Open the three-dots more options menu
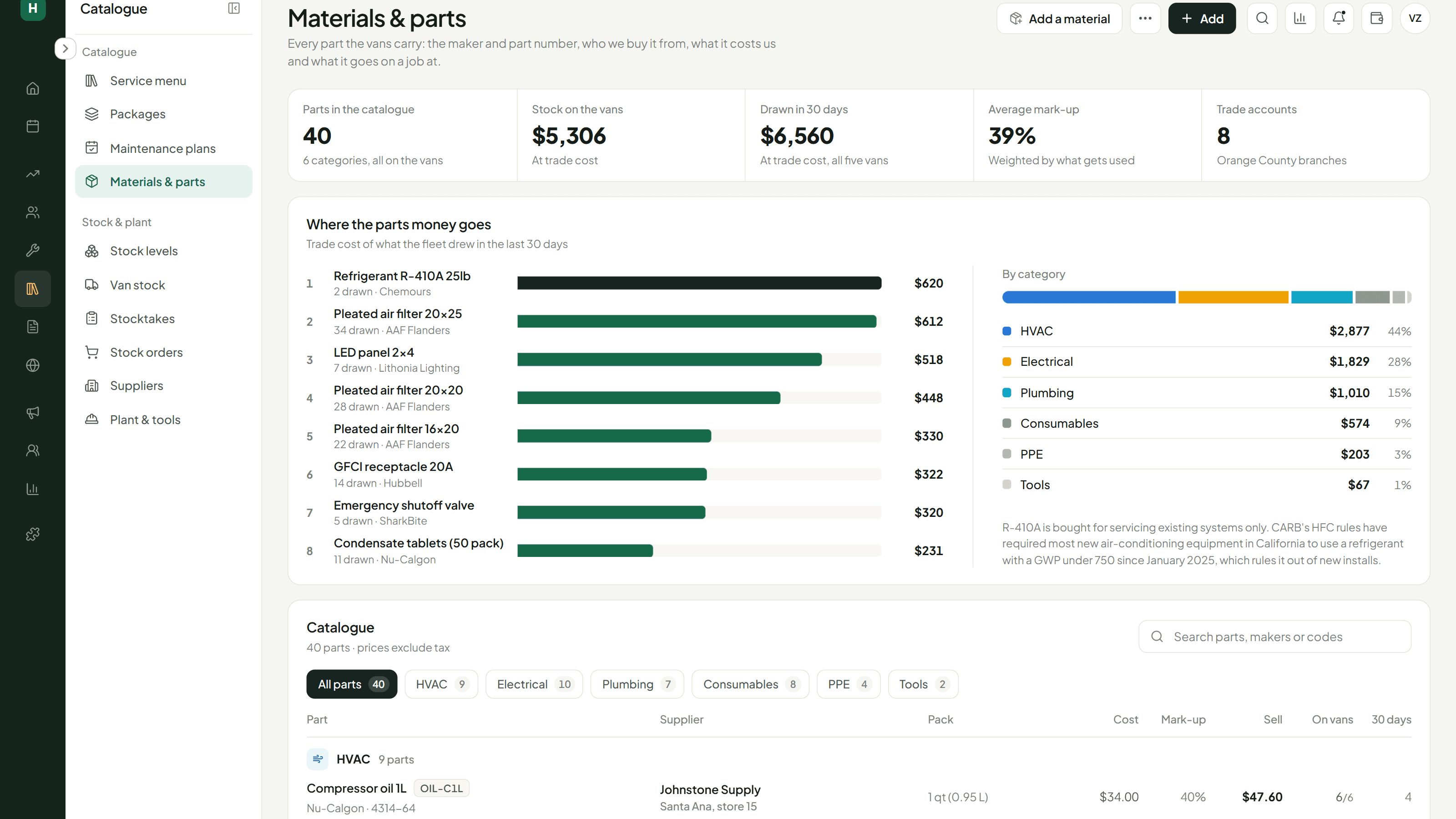The width and height of the screenshot is (1456, 819). point(1145,19)
